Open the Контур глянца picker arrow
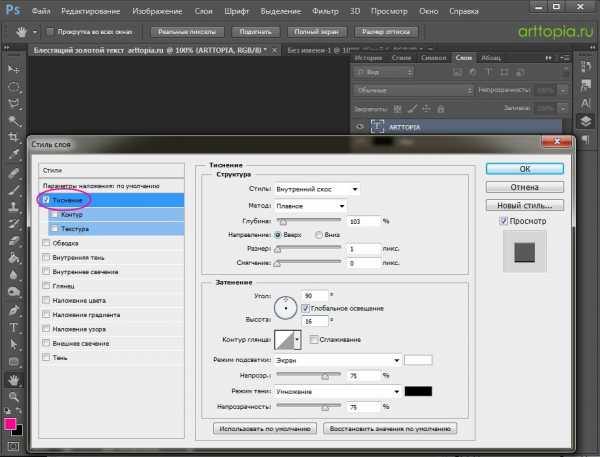Viewport: 600px width, 457px height. 297,339
